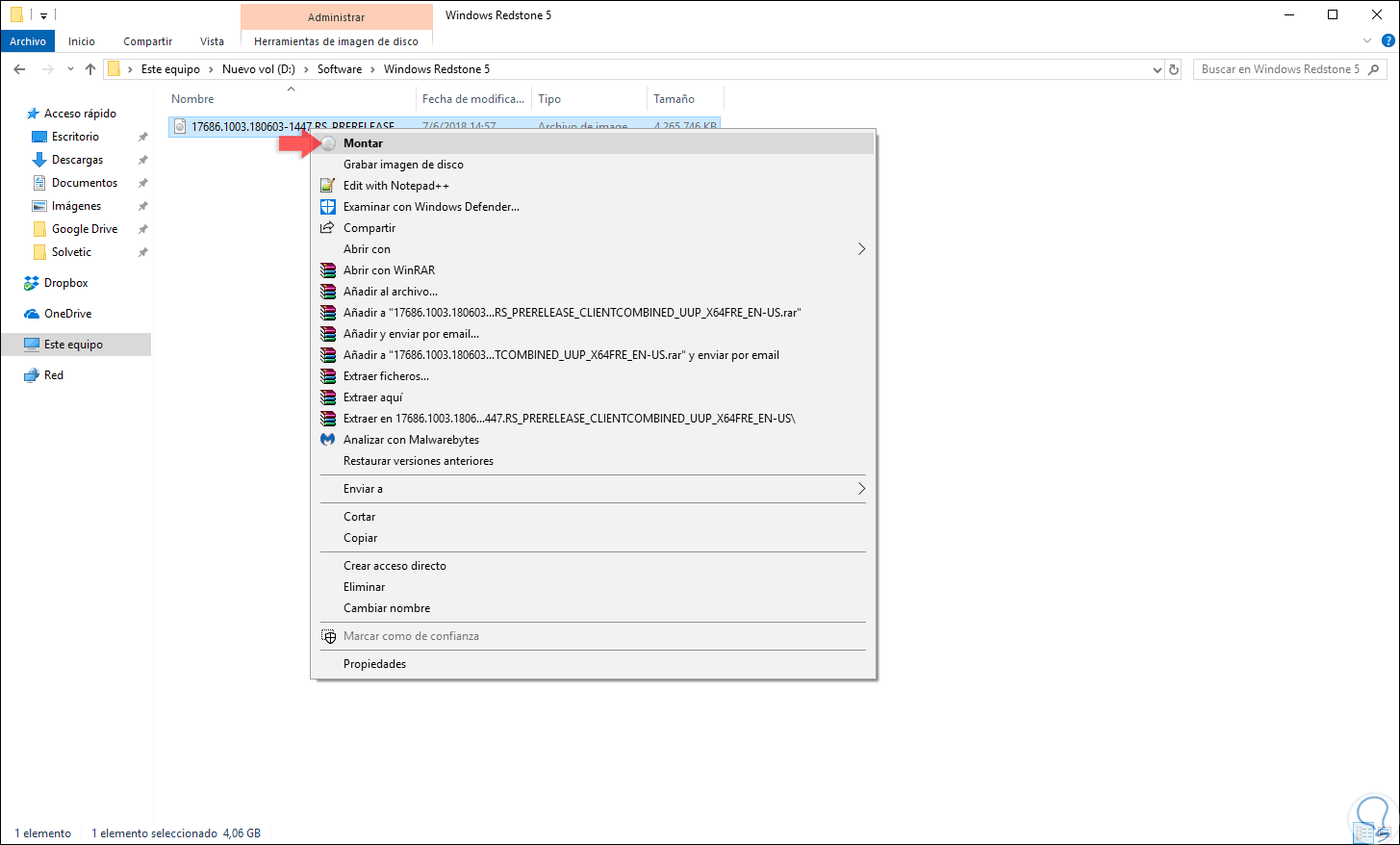Go up one folder level arrow

tap(90, 69)
